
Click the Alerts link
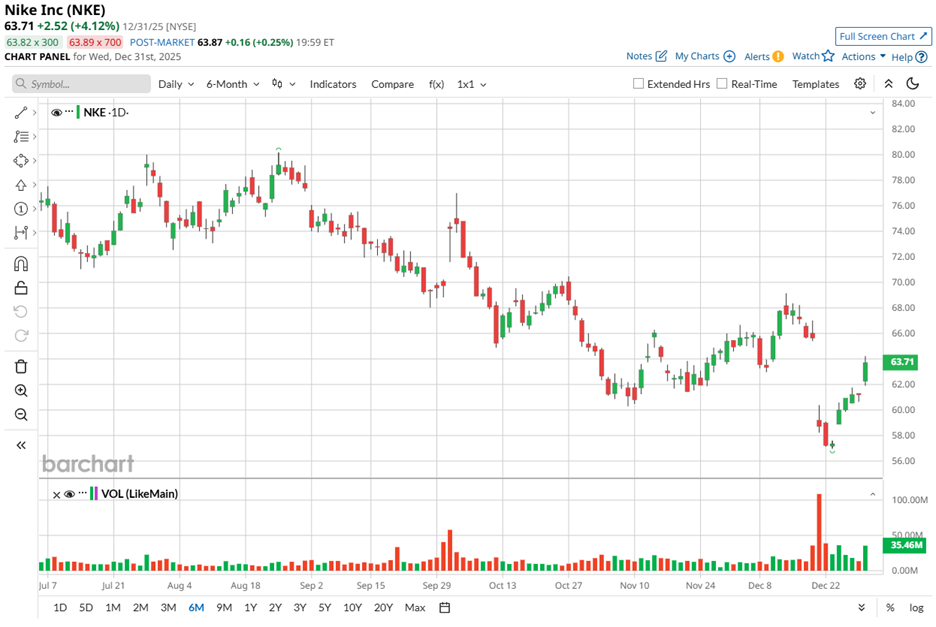click(757, 56)
